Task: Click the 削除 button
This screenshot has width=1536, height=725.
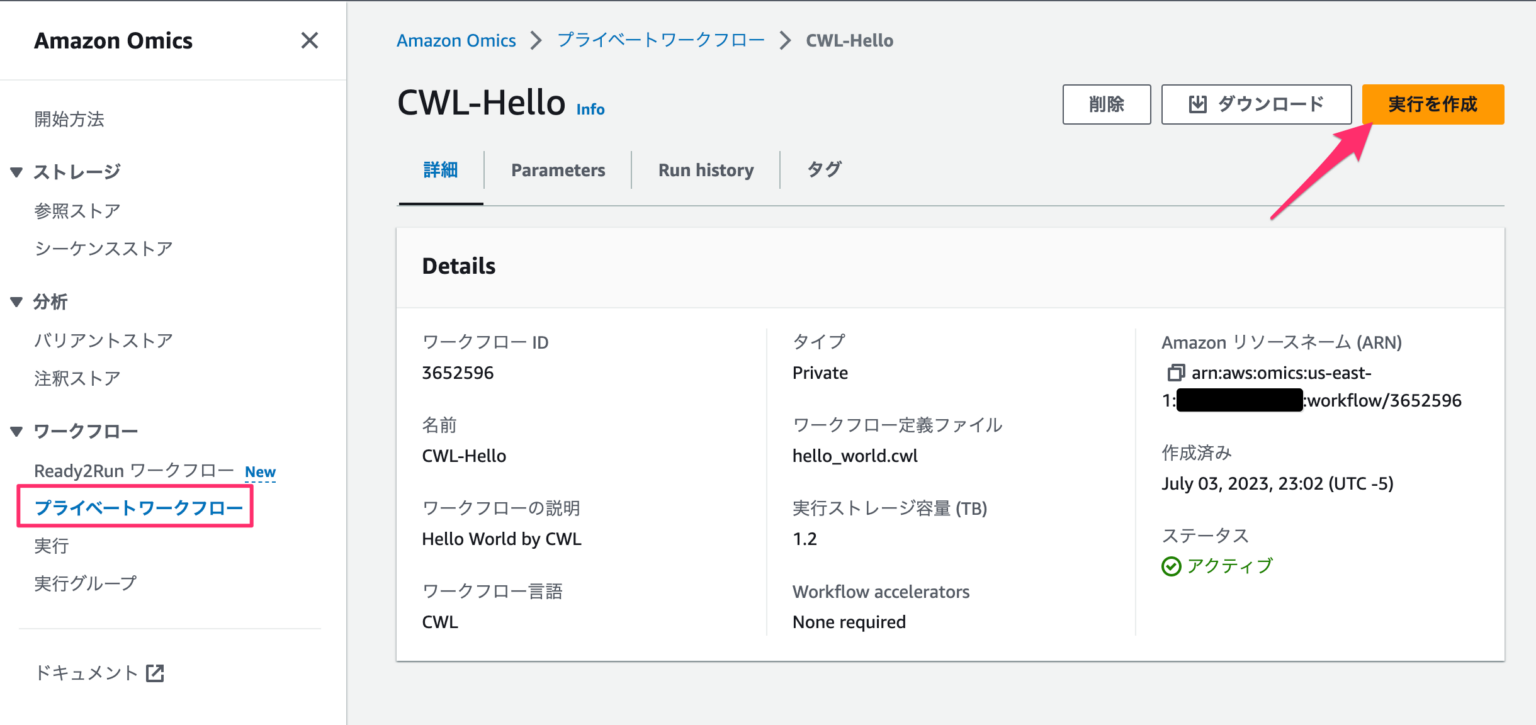Action: click(1106, 104)
